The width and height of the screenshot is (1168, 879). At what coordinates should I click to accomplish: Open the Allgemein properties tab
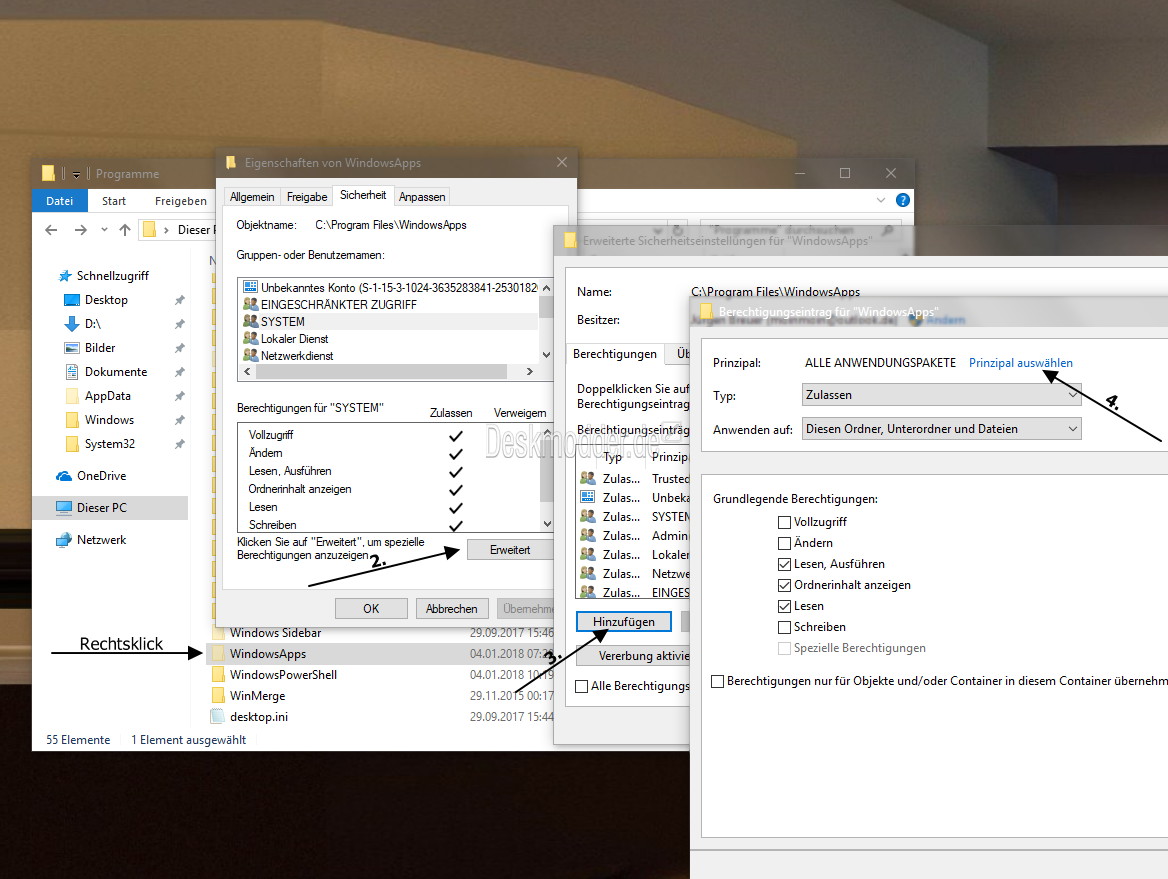tap(252, 197)
